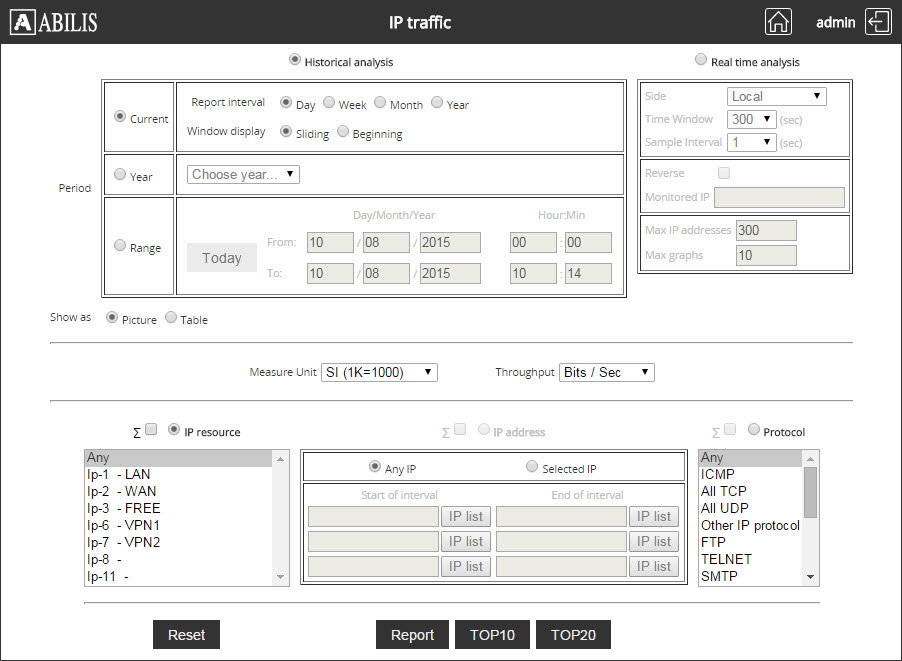Open the Throughput Bits / Sec dropdown
The width and height of the screenshot is (902, 661).
pyautogui.click(x=606, y=372)
